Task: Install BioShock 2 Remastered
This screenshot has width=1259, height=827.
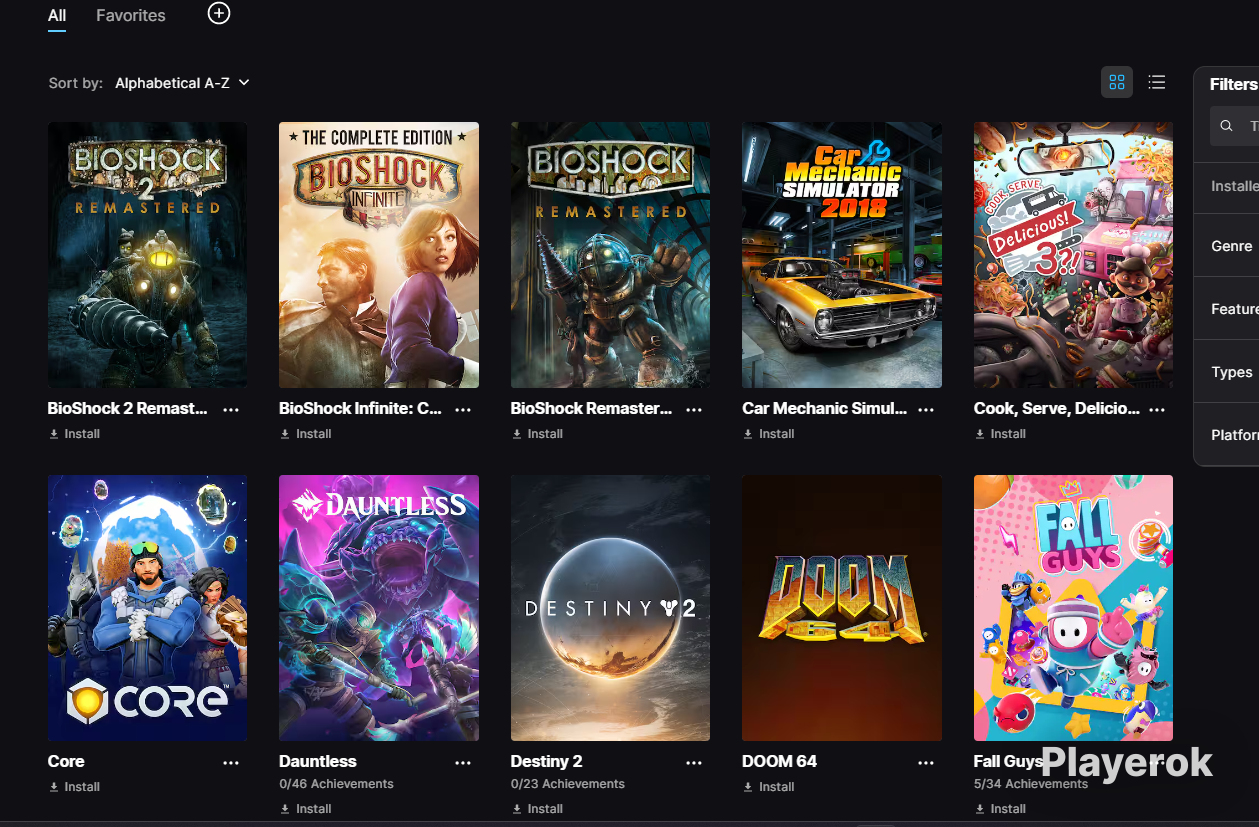Action: pyautogui.click(x=74, y=434)
